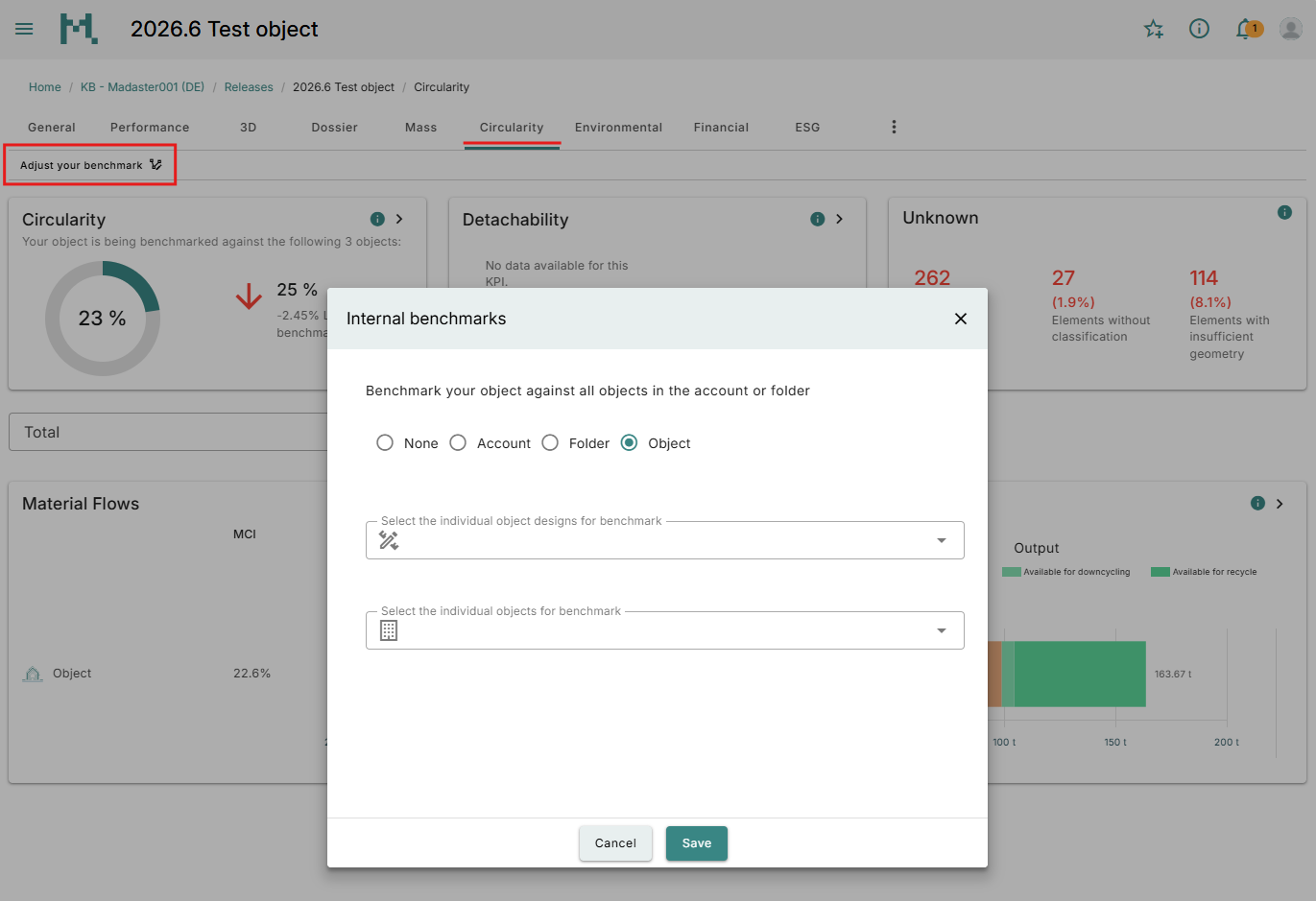Open the Environmental tab
1316x901 pixels.
pyautogui.click(x=618, y=127)
